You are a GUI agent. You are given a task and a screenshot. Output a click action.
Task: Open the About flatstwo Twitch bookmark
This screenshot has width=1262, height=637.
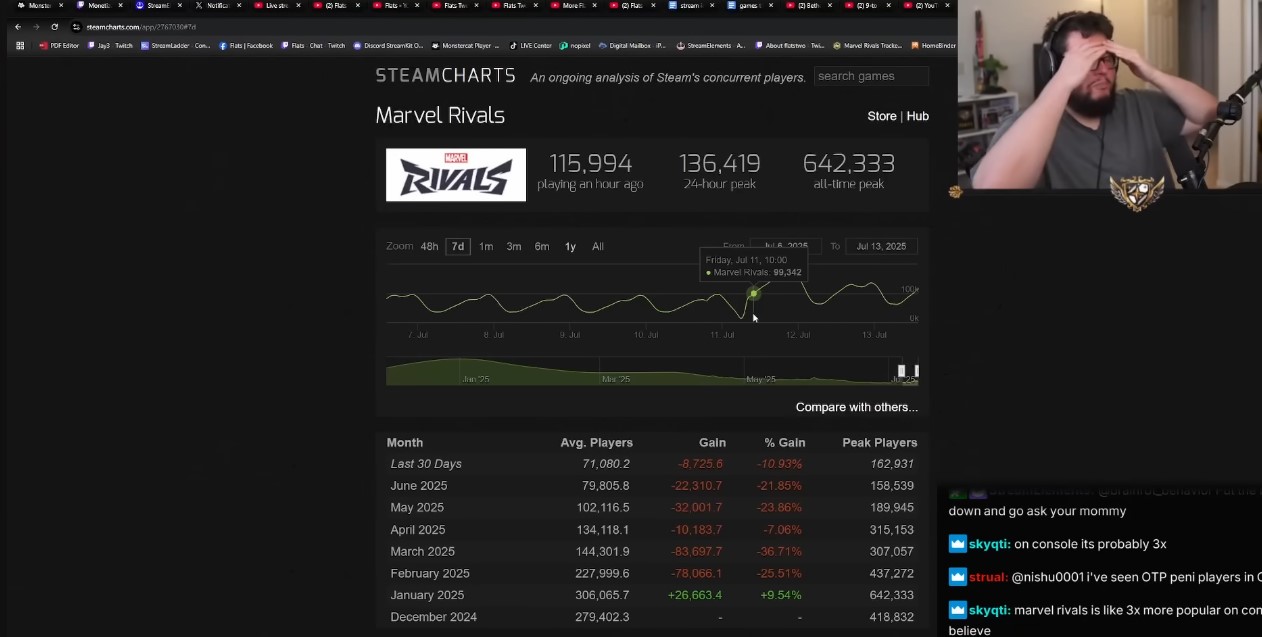(x=789, y=45)
